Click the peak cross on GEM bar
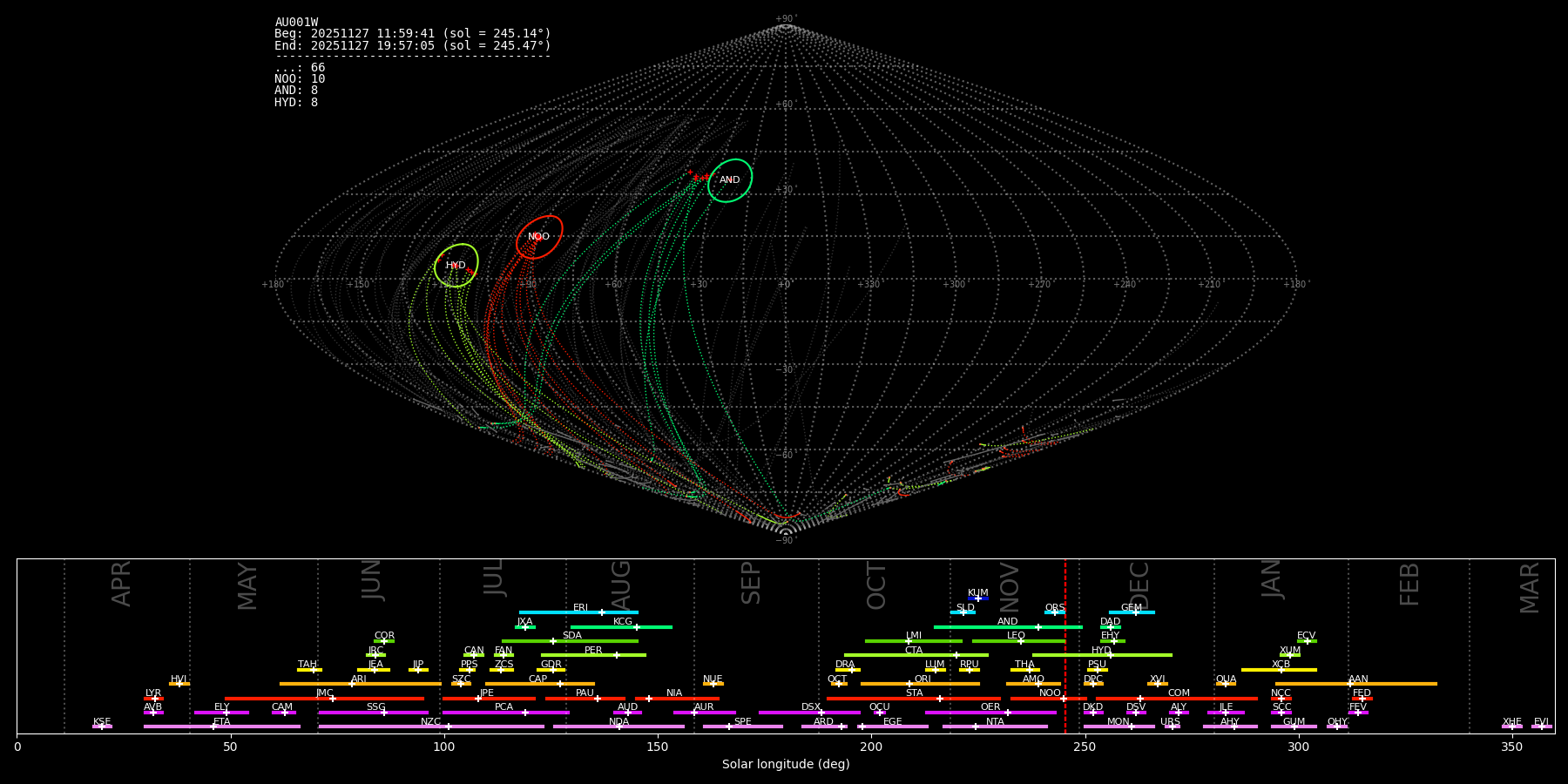Image resolution: width=1568 pixels, height=784 pixels. pyautogui.click(x=1136, y=612)
